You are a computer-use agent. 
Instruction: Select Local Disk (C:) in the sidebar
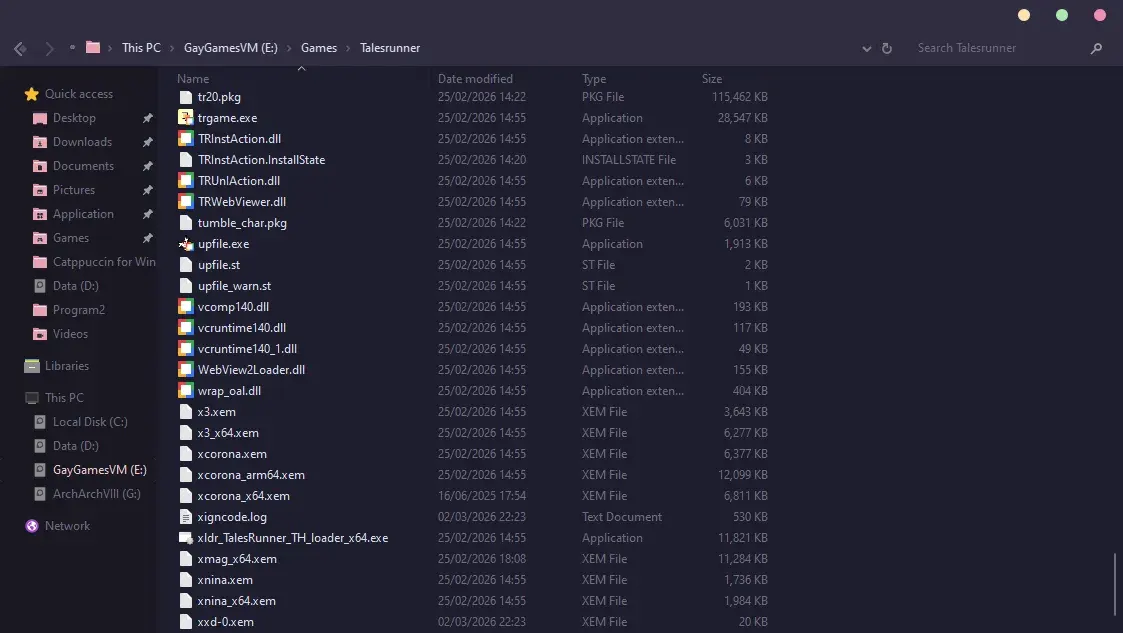coord(90,422)
